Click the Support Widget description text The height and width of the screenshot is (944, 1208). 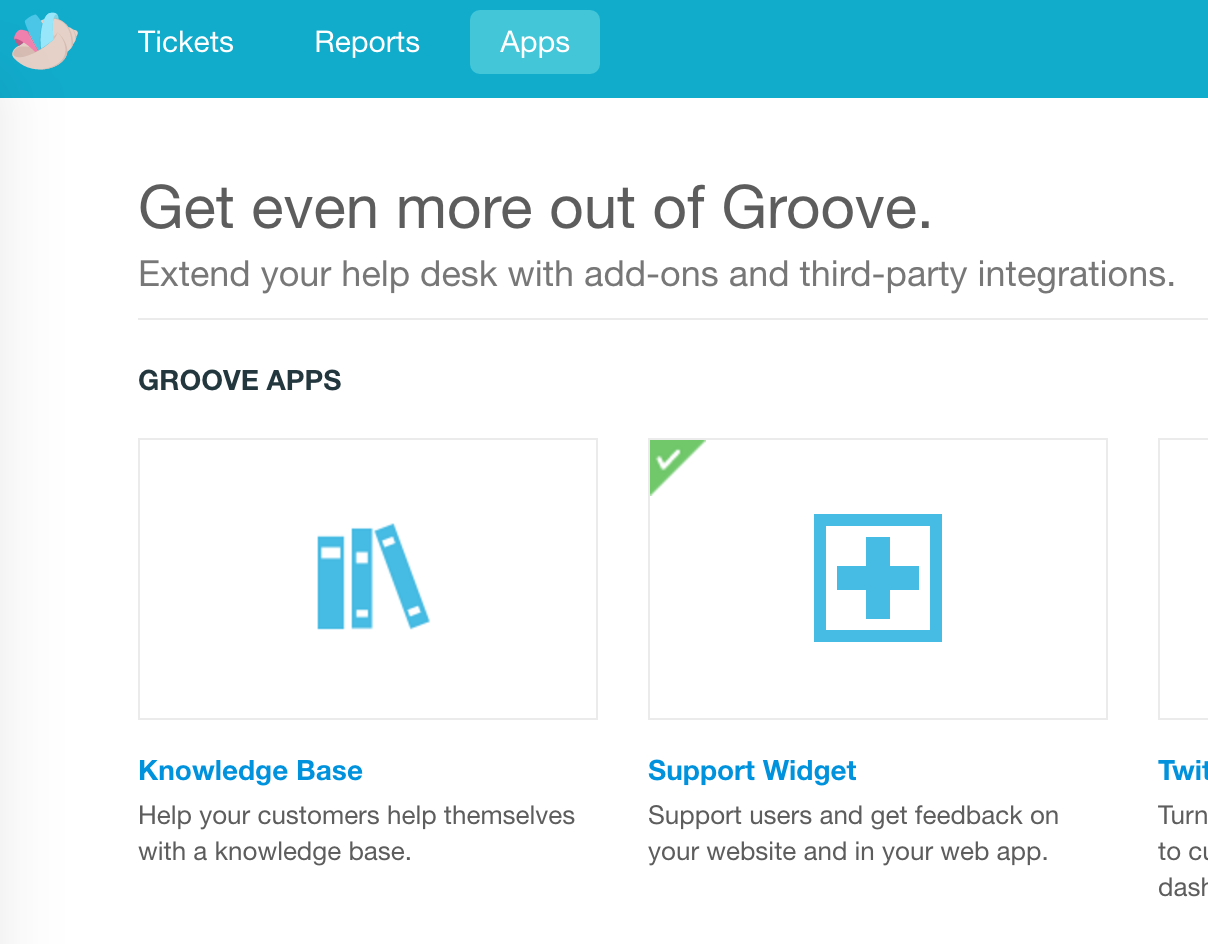click(x=852, y=834)
